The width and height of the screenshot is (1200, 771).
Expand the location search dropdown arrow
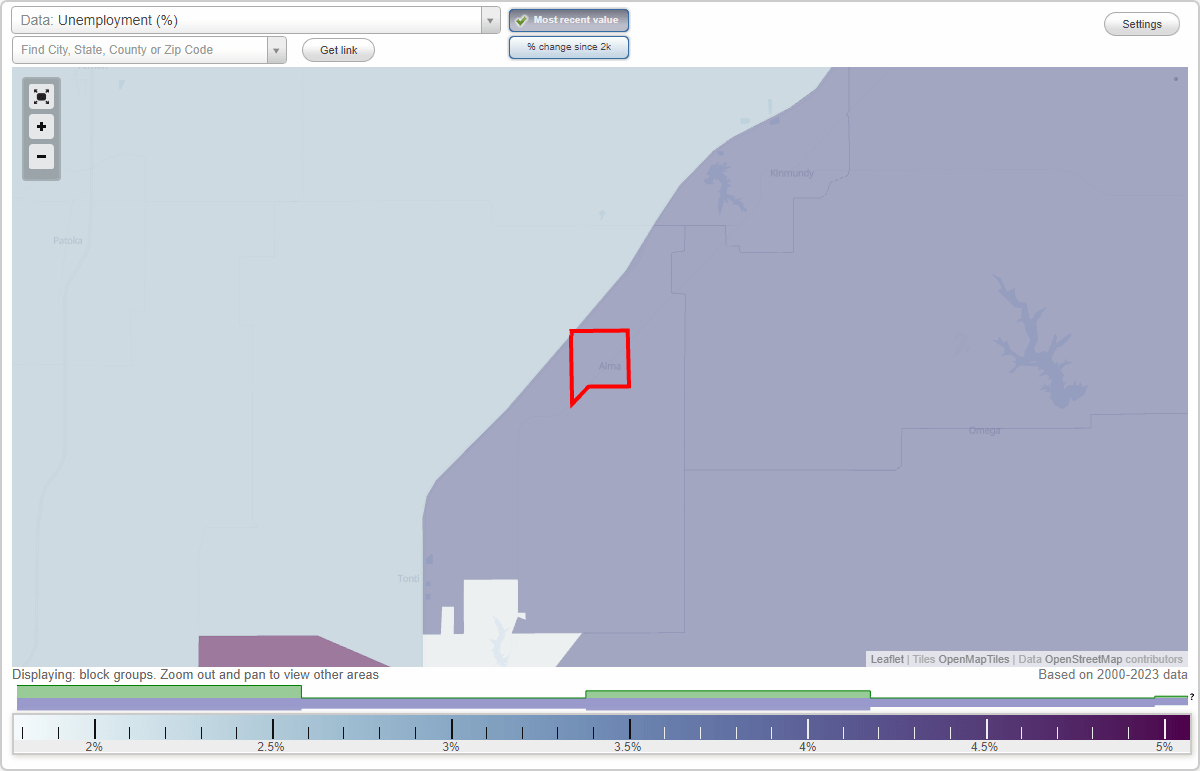(276, 50)
